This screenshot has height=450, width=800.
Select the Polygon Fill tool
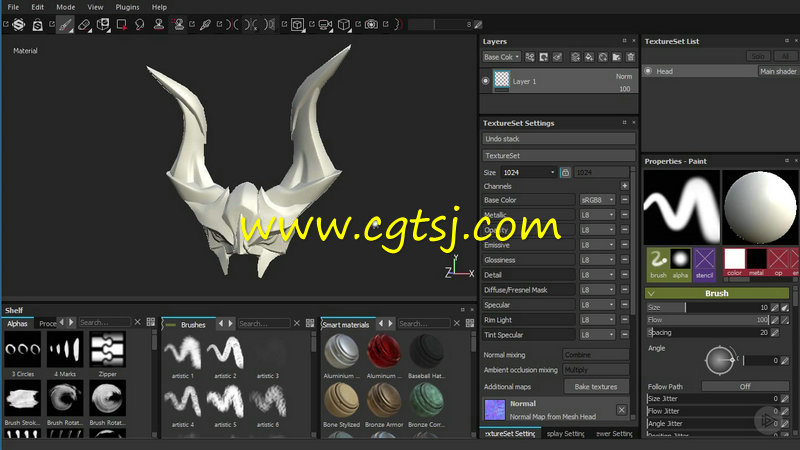click(x=121, y=24)
